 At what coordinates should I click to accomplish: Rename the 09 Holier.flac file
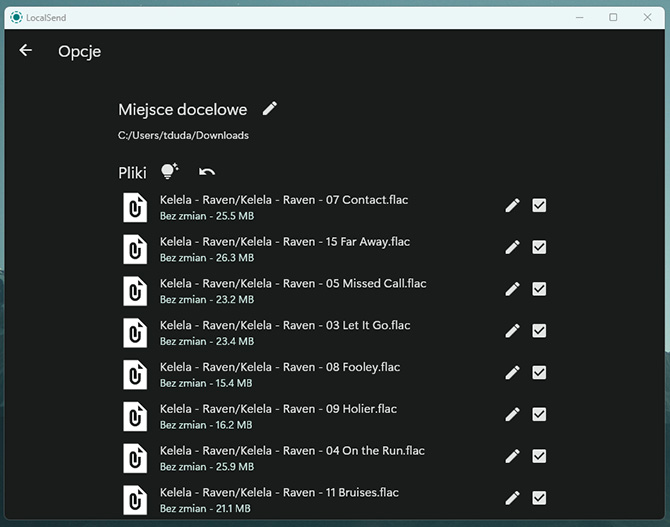[x=512, y=414]
